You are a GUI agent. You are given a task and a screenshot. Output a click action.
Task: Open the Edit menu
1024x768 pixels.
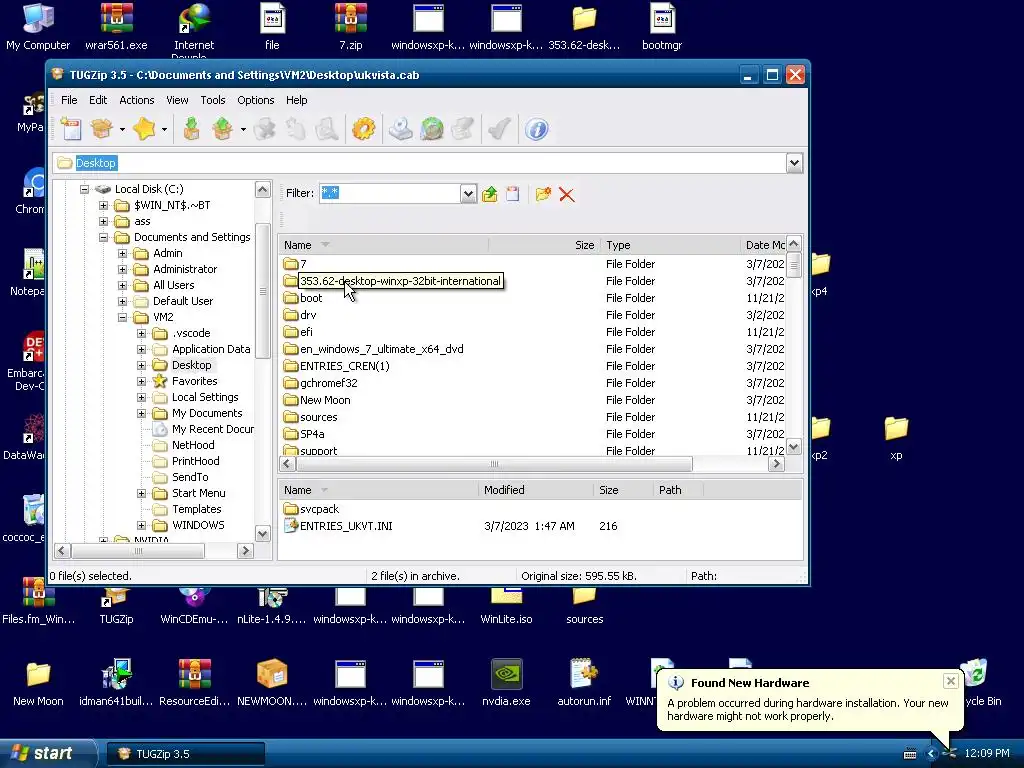tap(98, 100)
